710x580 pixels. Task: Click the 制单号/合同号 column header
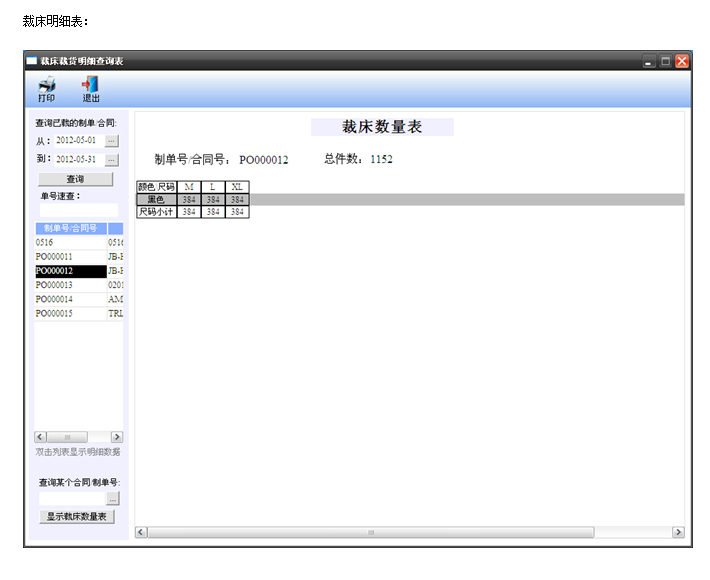(x=70, y=229)
